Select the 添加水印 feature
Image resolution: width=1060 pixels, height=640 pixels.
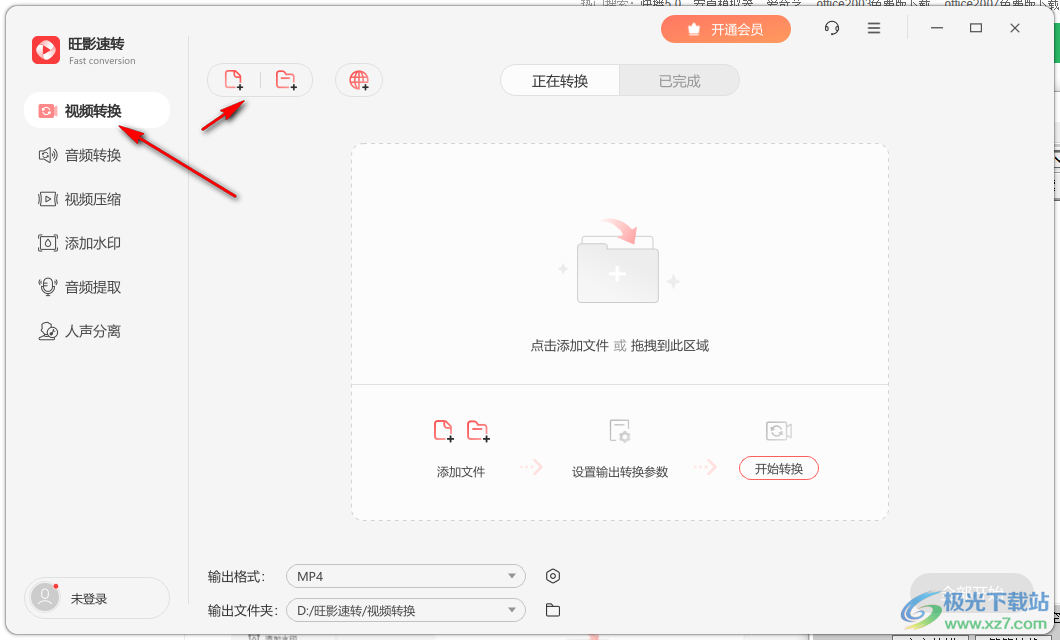(x=80, y=243)
